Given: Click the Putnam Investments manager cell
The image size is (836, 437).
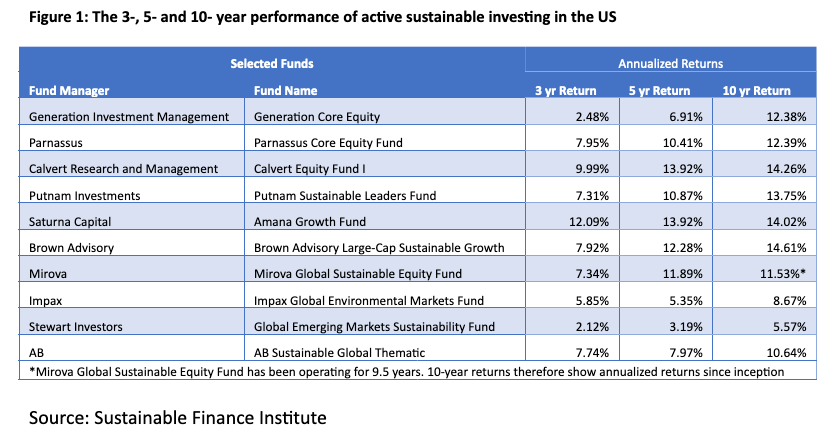Looking at the screenshot, I should (86, 195).
